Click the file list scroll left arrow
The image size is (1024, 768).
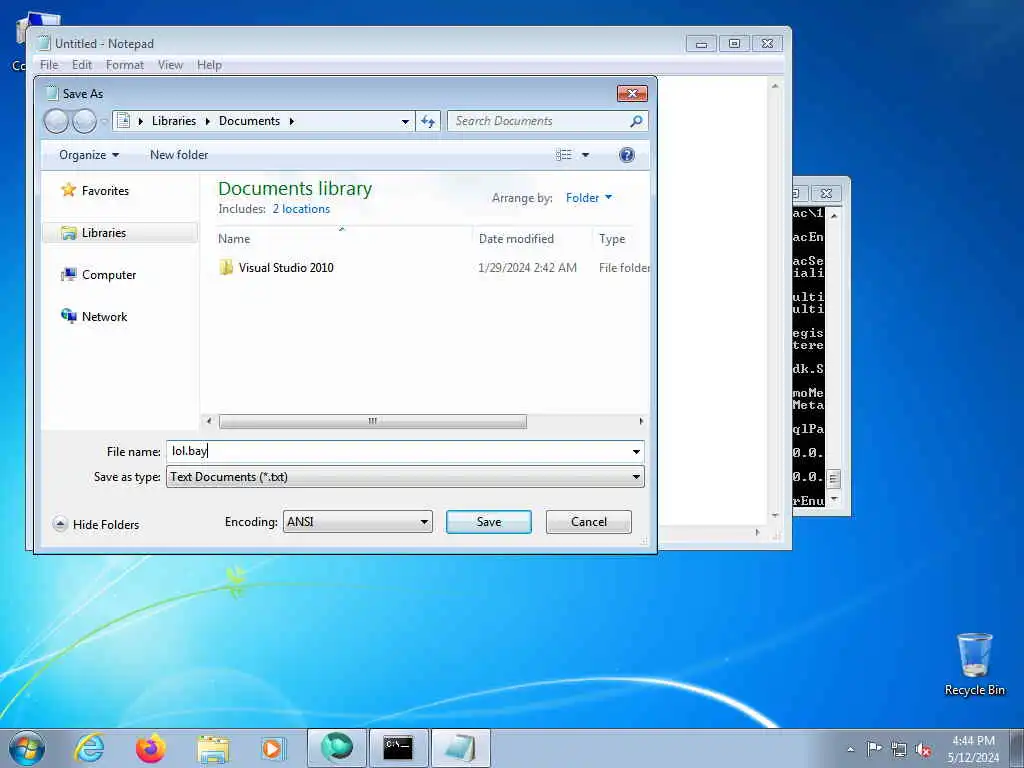[209, 421]
